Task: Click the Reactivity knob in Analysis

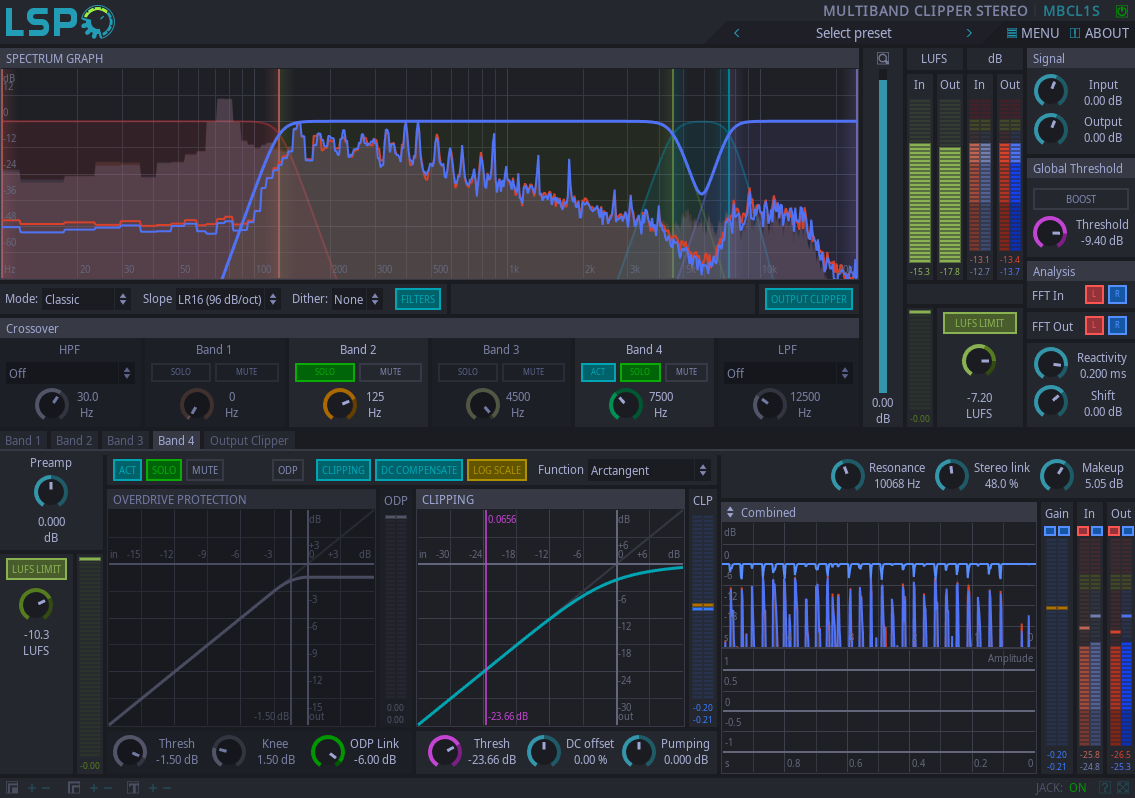Action: pyautogui.click(x=1050, y=365)
